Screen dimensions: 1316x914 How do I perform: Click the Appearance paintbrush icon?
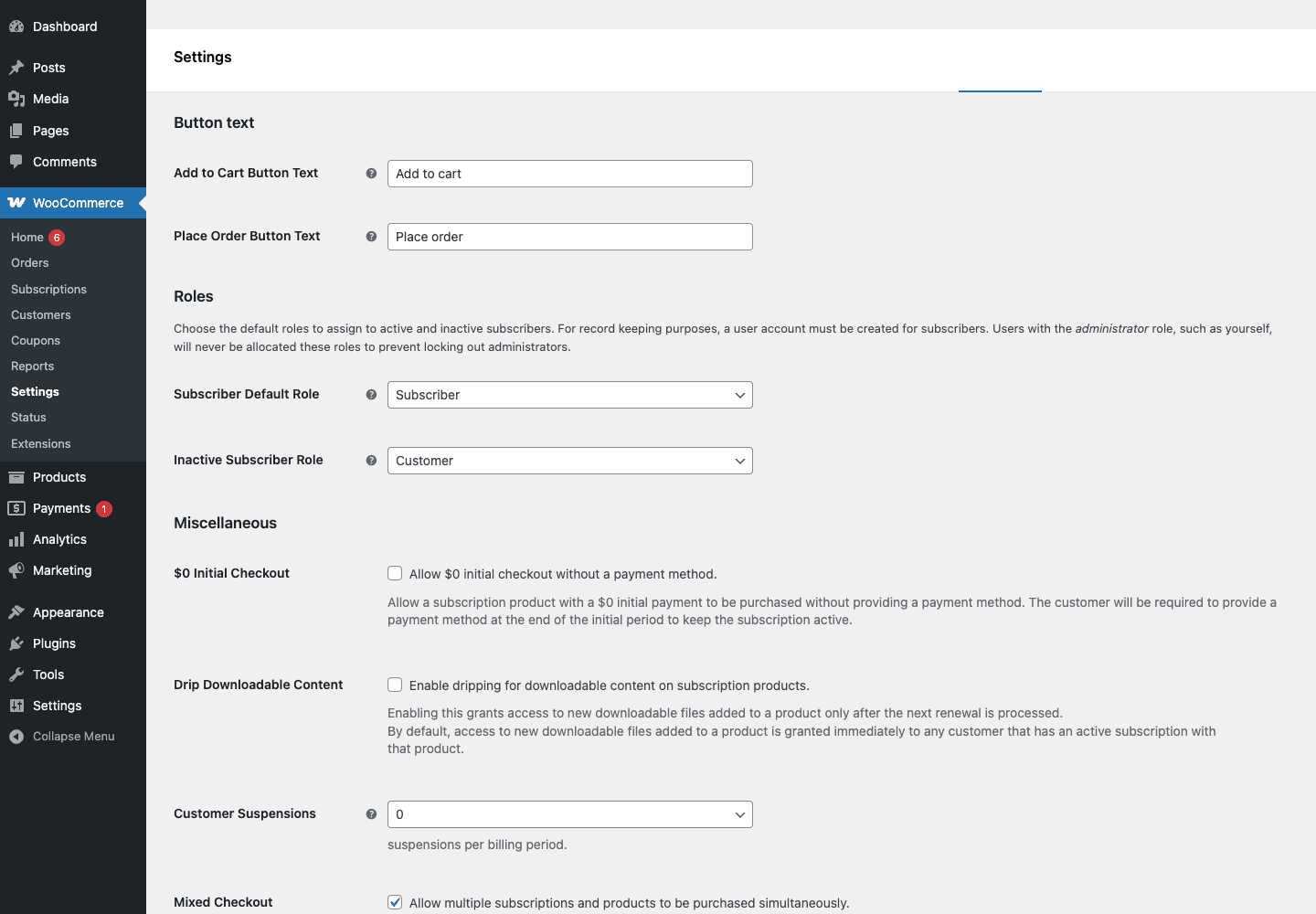(16, 612)
